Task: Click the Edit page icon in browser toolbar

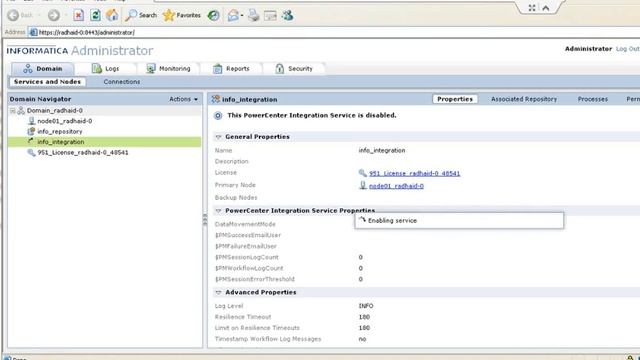Action: (270, 16)
